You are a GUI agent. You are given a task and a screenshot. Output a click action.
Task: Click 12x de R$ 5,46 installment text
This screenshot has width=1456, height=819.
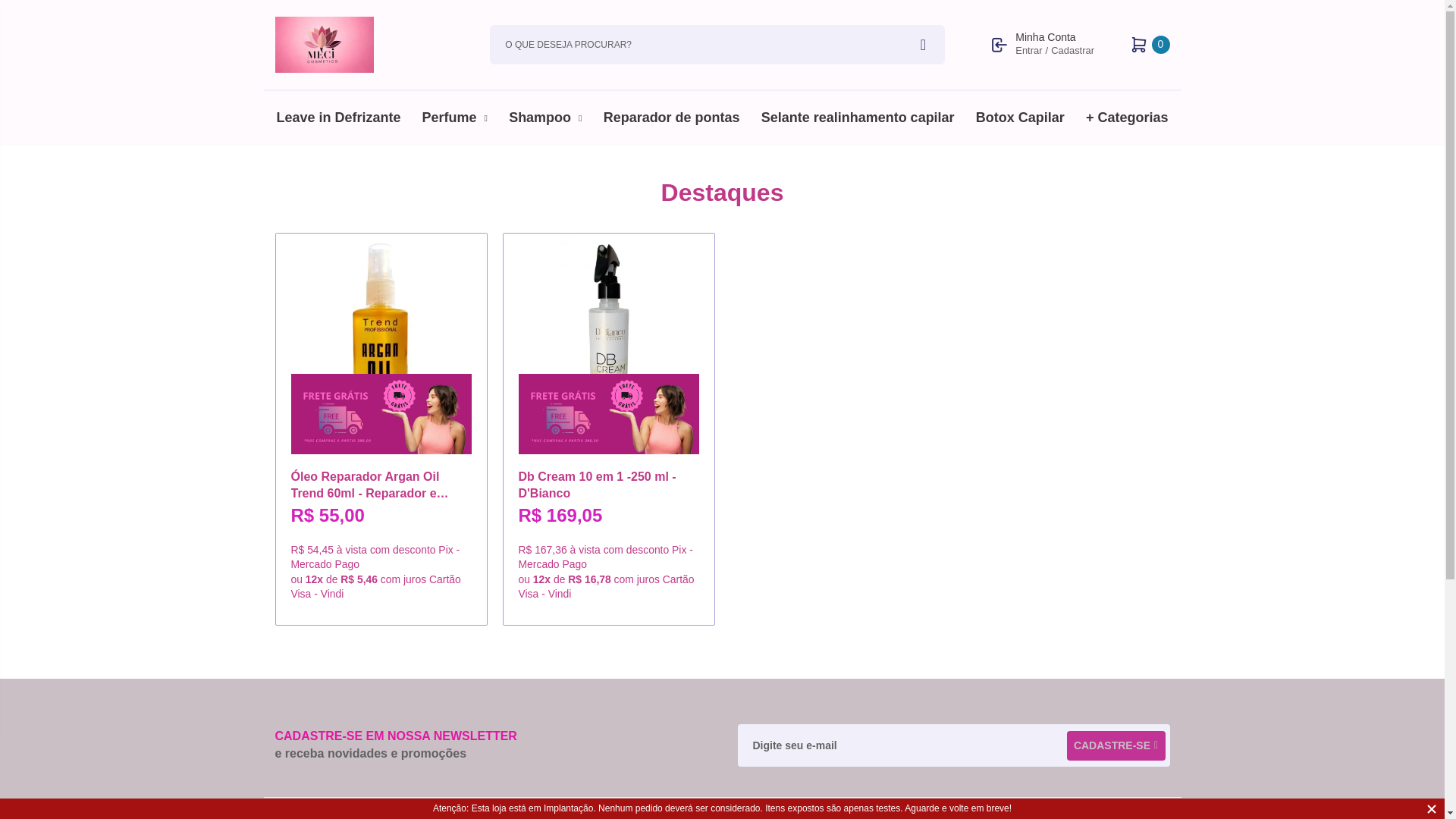(376, 586)
